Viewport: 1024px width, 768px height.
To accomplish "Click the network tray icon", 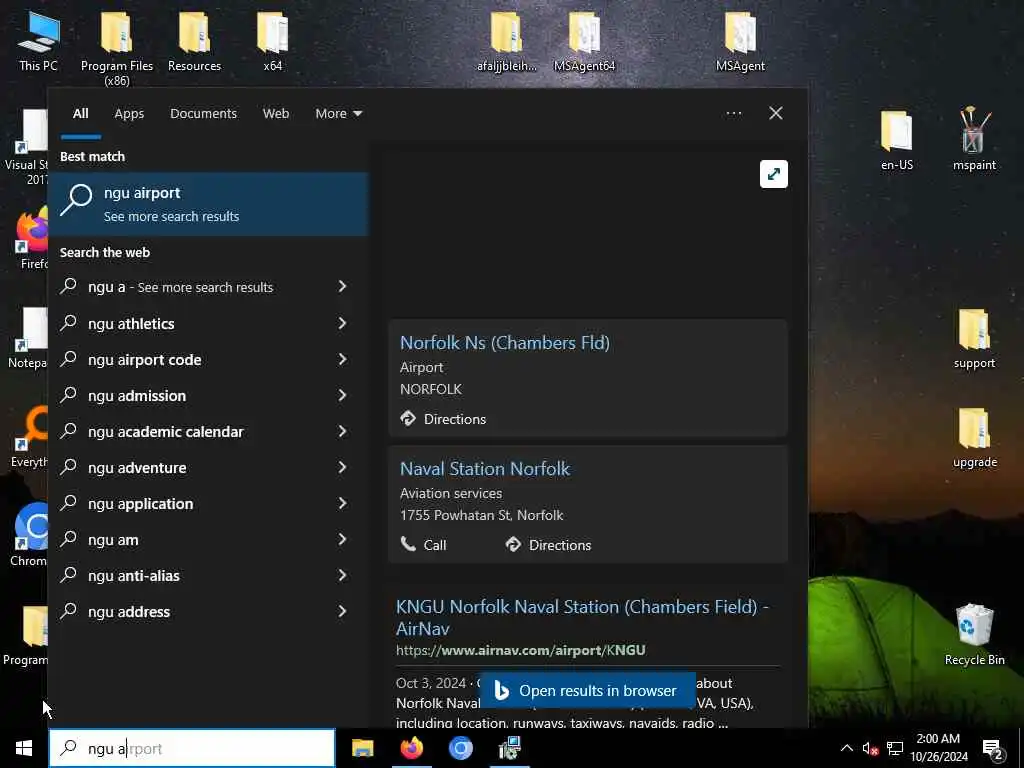I will click(x=895, y=748).
